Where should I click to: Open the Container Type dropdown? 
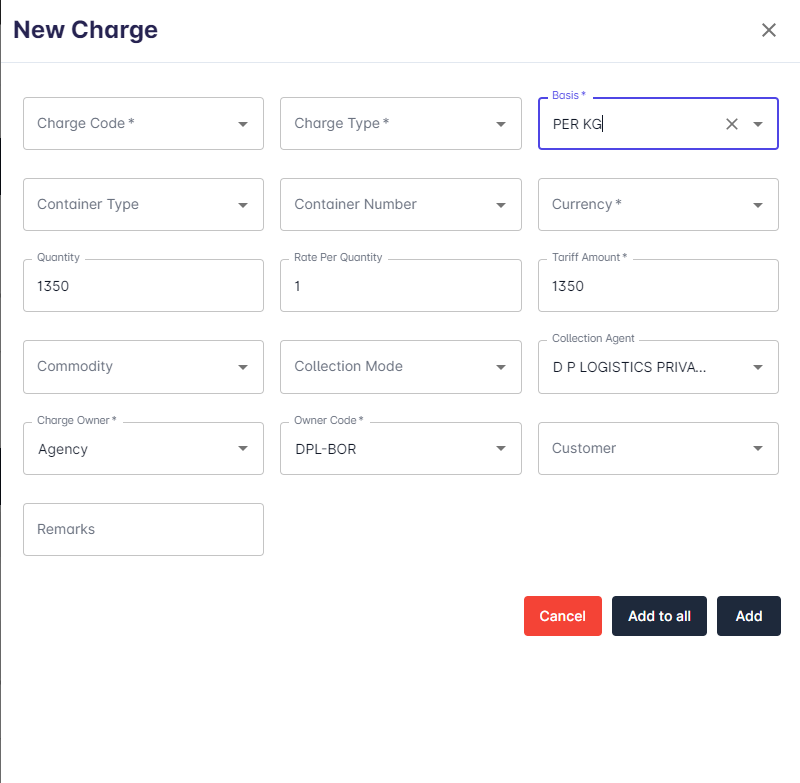point(243,205)
